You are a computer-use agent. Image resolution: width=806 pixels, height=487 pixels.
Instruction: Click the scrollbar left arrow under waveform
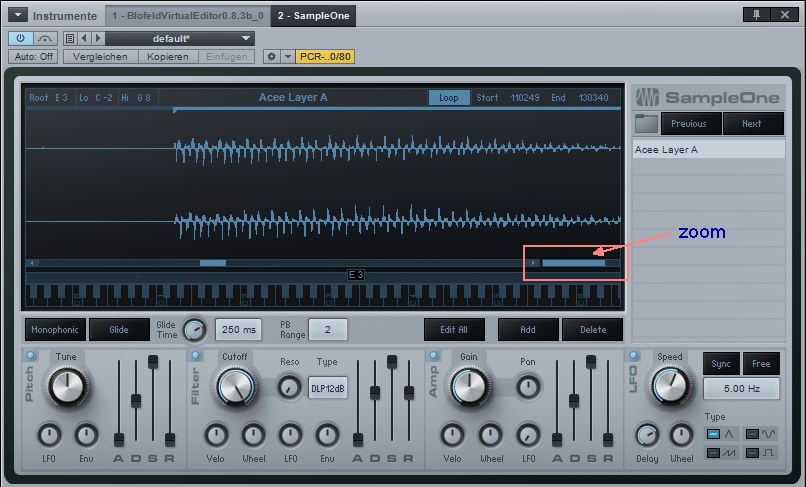click(32, 263)
